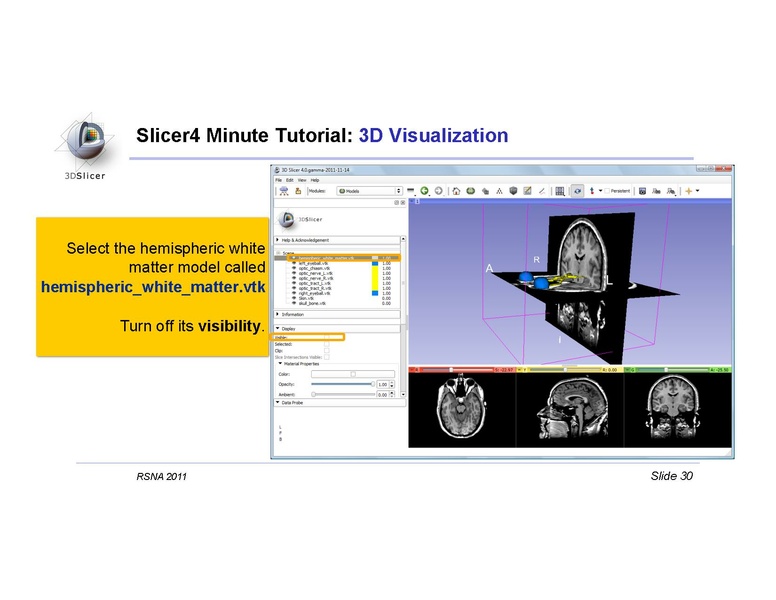Viewport: 776px width, 600px height.
Task: Expand the Information section
Action: click(x=337, y=314)
